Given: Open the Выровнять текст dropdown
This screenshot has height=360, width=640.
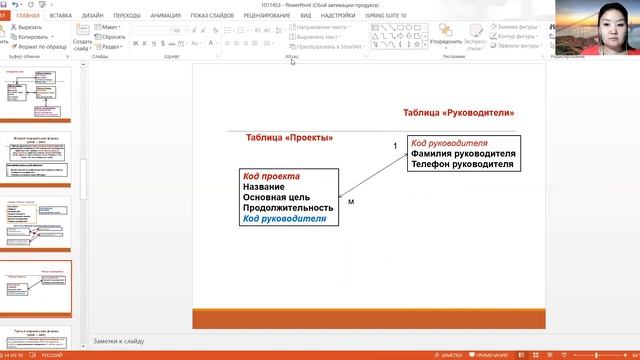Looking at the screenshot, I should 315,37.
